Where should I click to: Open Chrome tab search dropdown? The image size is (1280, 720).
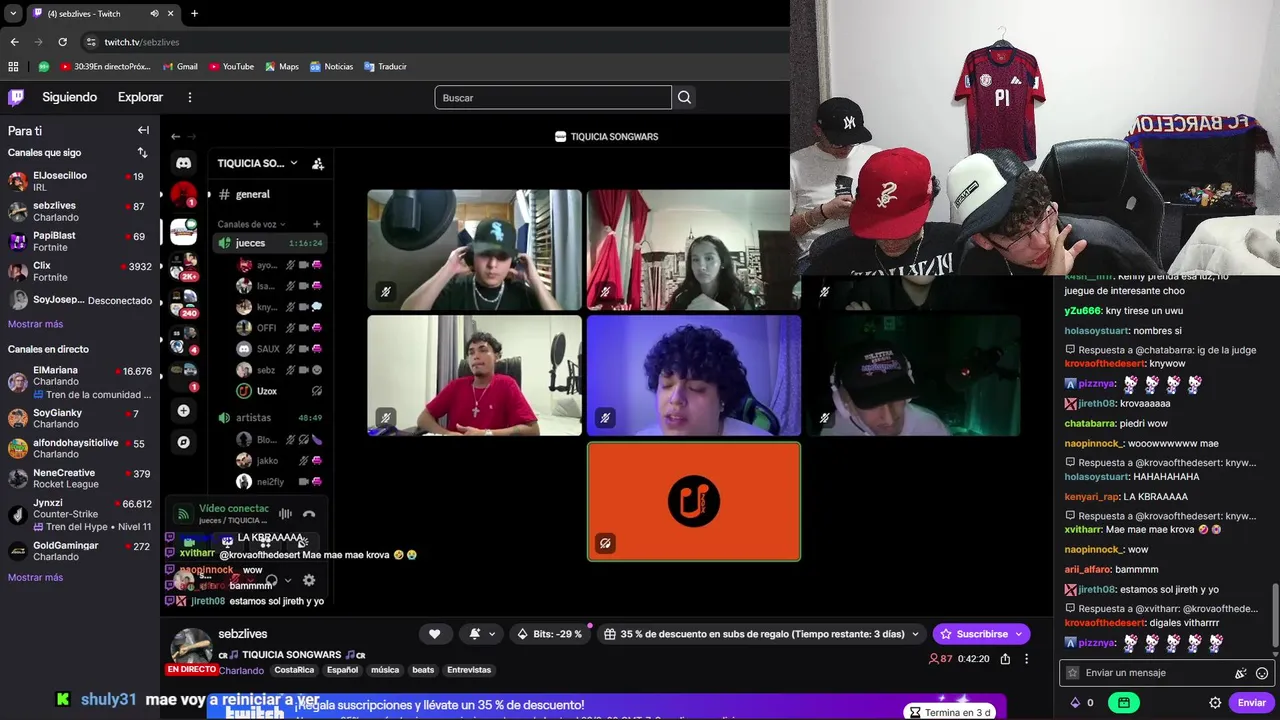(13, 14)
